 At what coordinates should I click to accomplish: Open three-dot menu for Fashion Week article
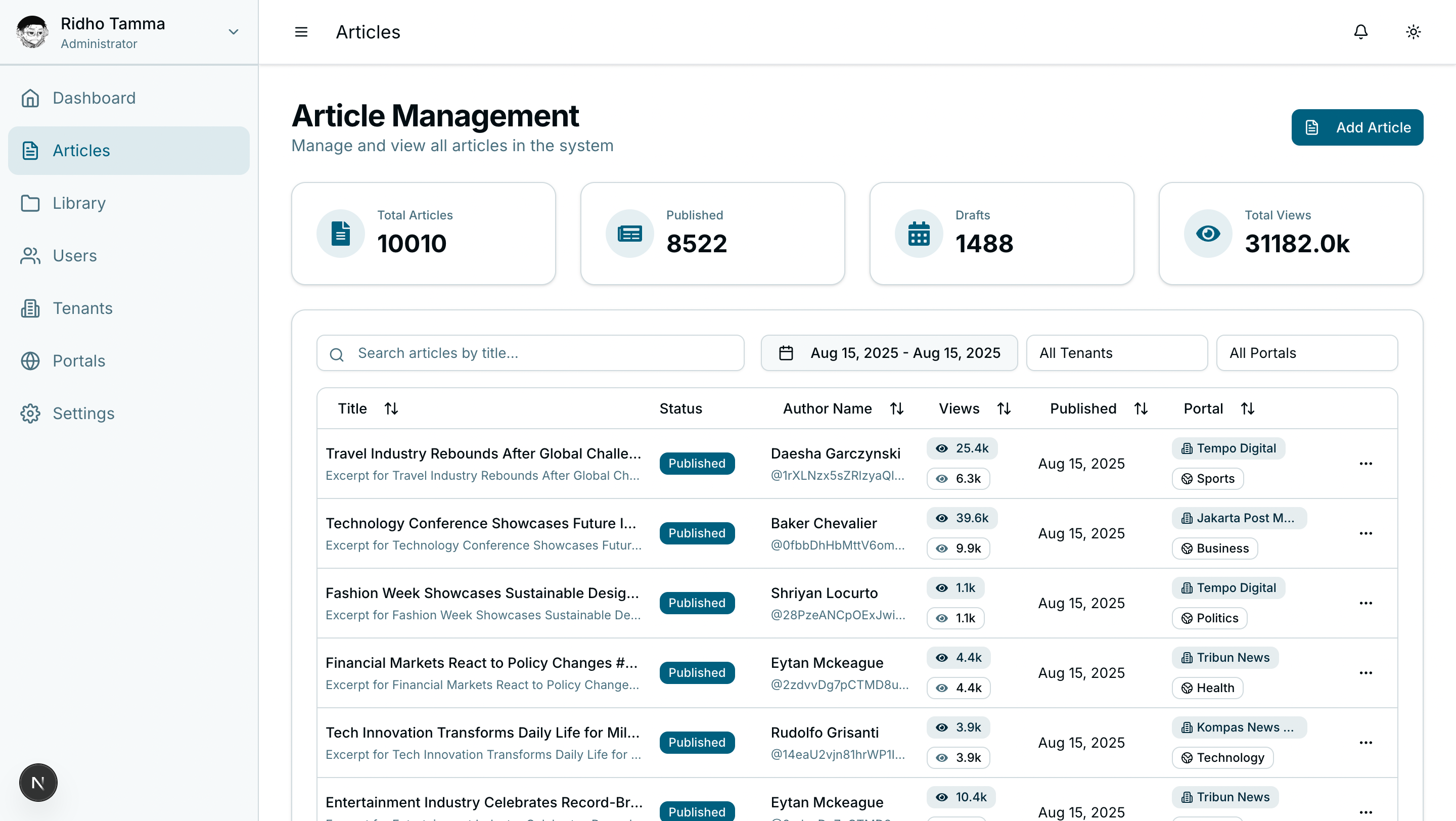pos(1366,603)
